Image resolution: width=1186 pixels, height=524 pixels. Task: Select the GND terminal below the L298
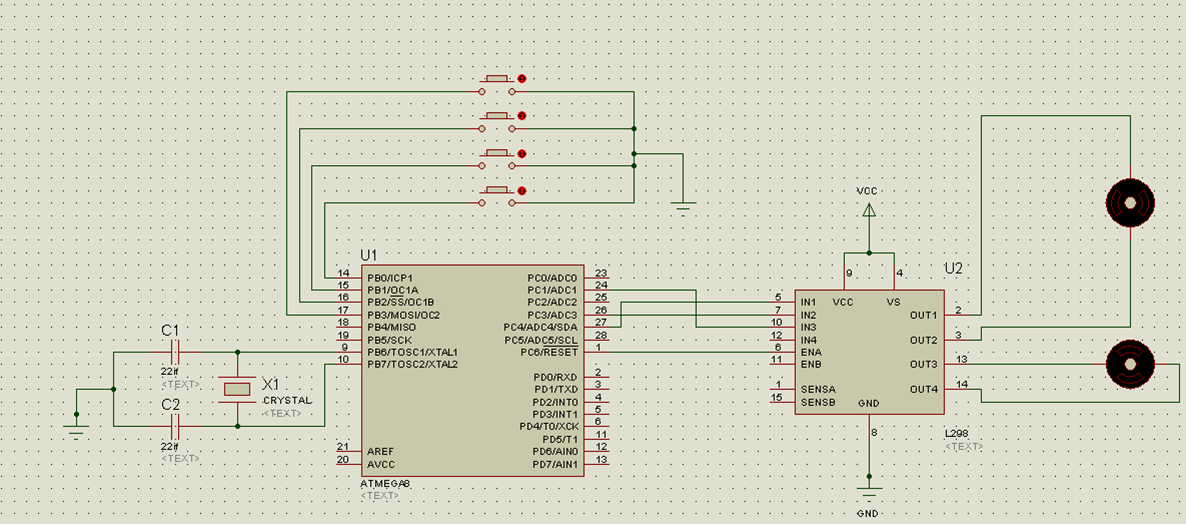(x=869, y=497)
